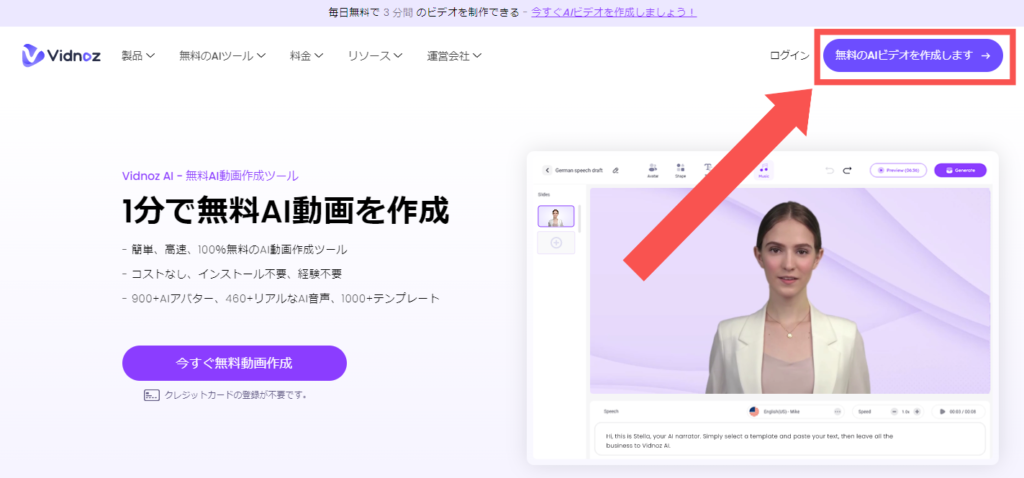
Task: Click the Speech label in editor
Action: [611, 411]
